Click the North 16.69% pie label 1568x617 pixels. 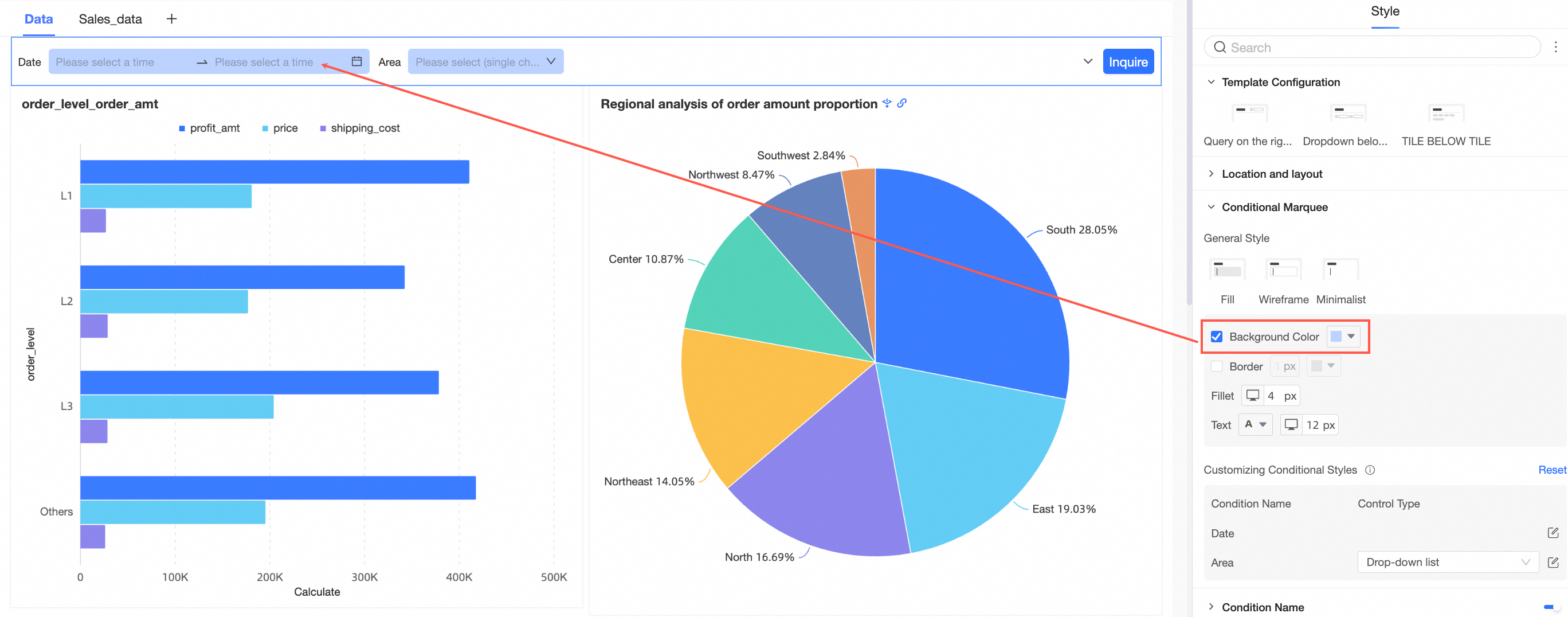759,557
